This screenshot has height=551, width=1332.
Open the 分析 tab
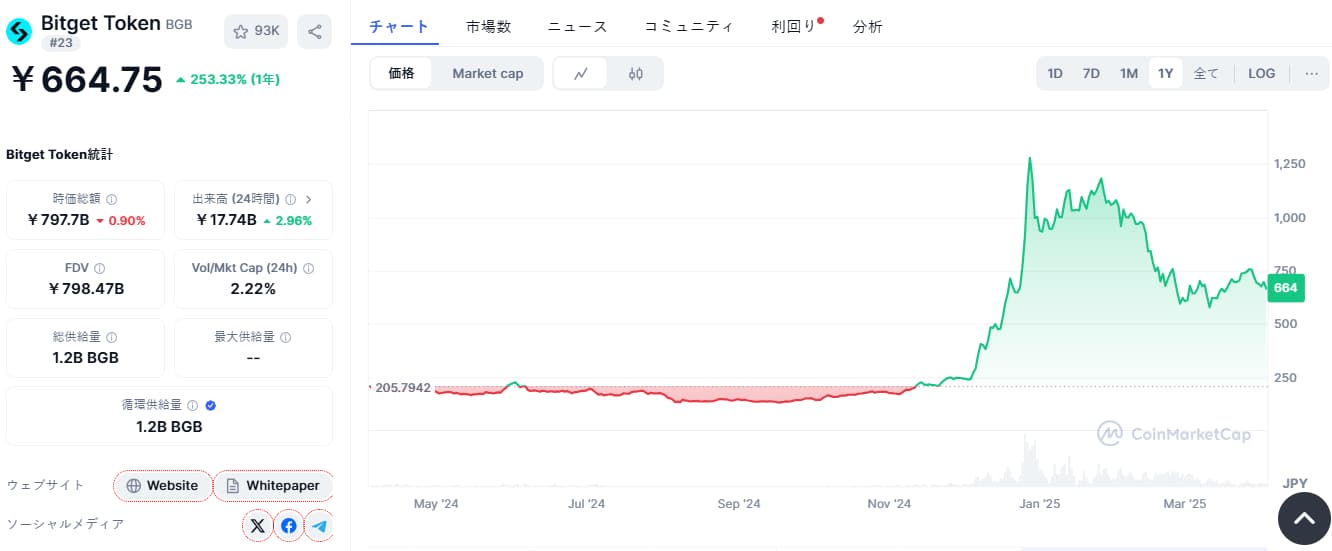[867, 26]
